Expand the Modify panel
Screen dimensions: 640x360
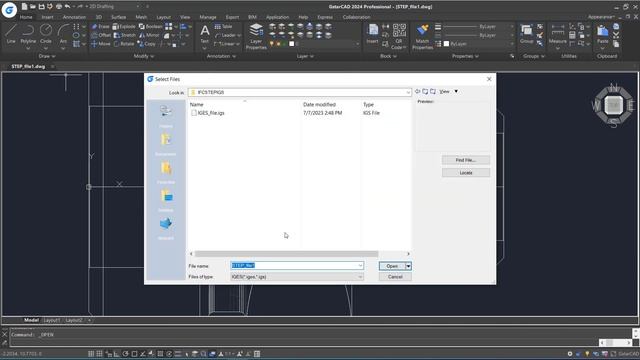[x=144, y=56]
